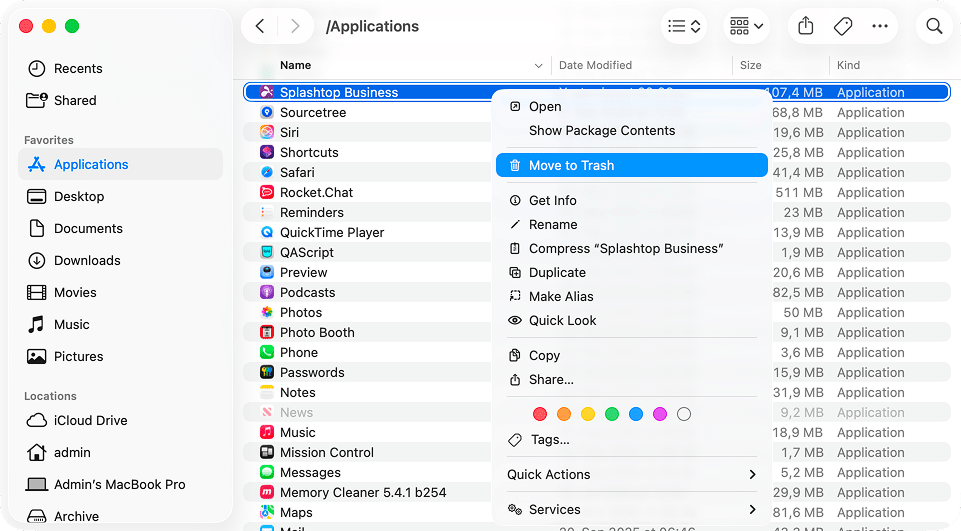Expand the Quick Actions submenu

click(632, 474)
